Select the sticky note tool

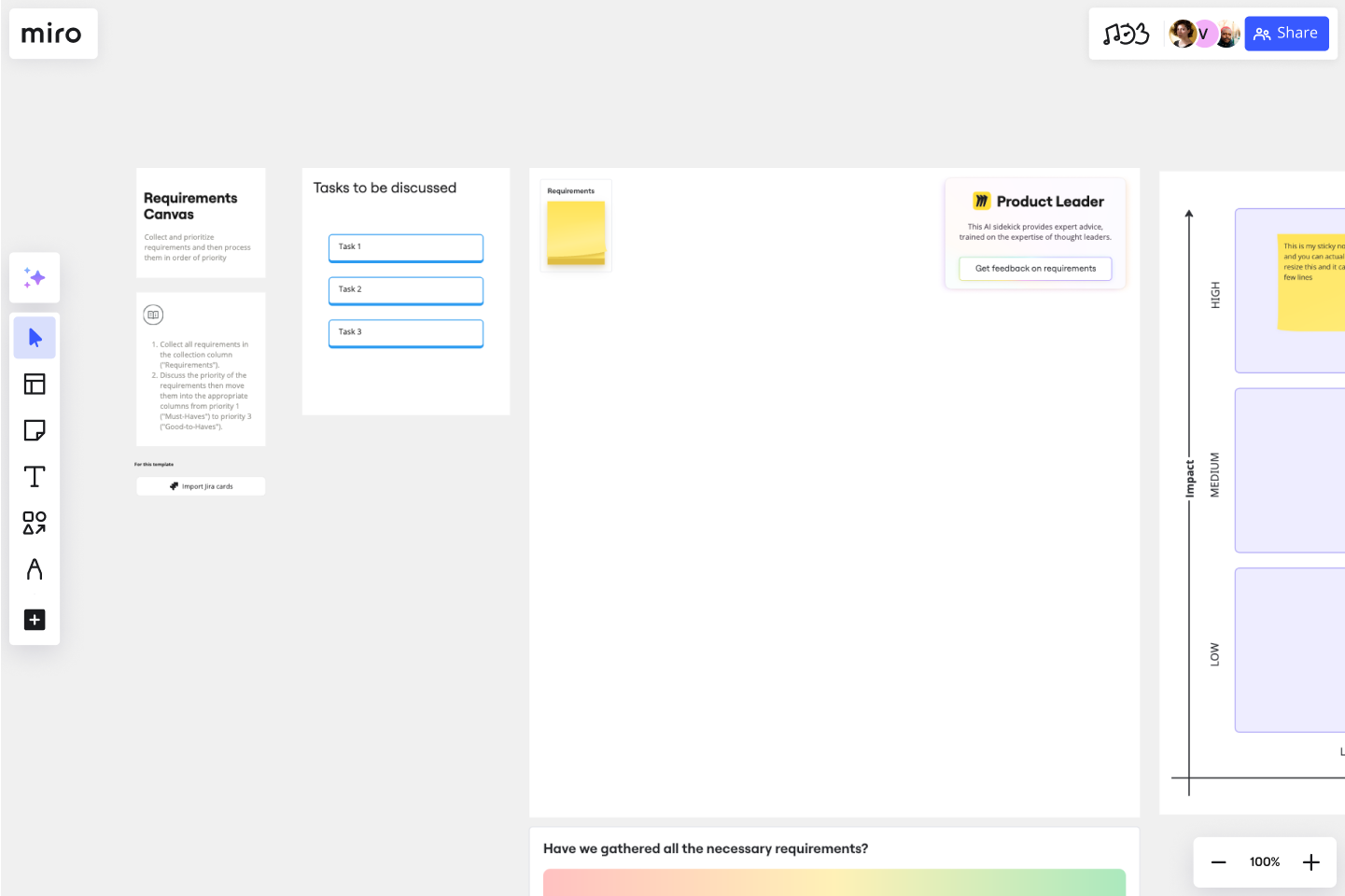click(x=35, y=430)
